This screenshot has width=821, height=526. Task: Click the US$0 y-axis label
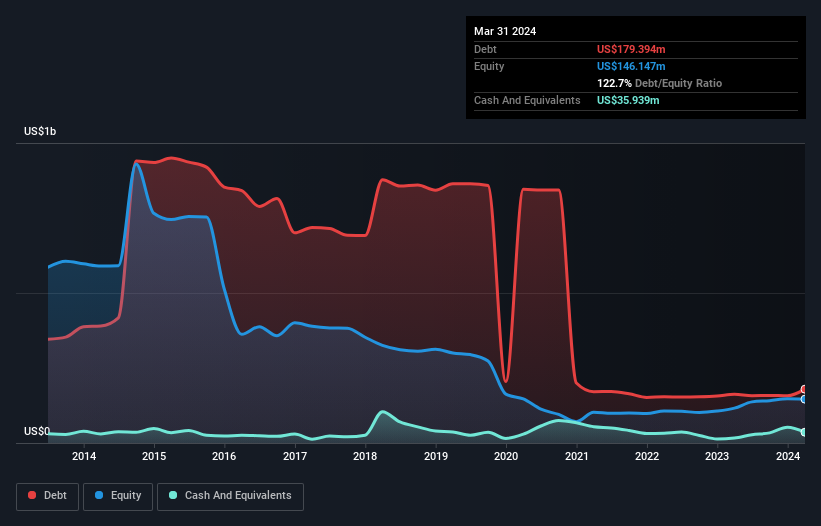37,431
